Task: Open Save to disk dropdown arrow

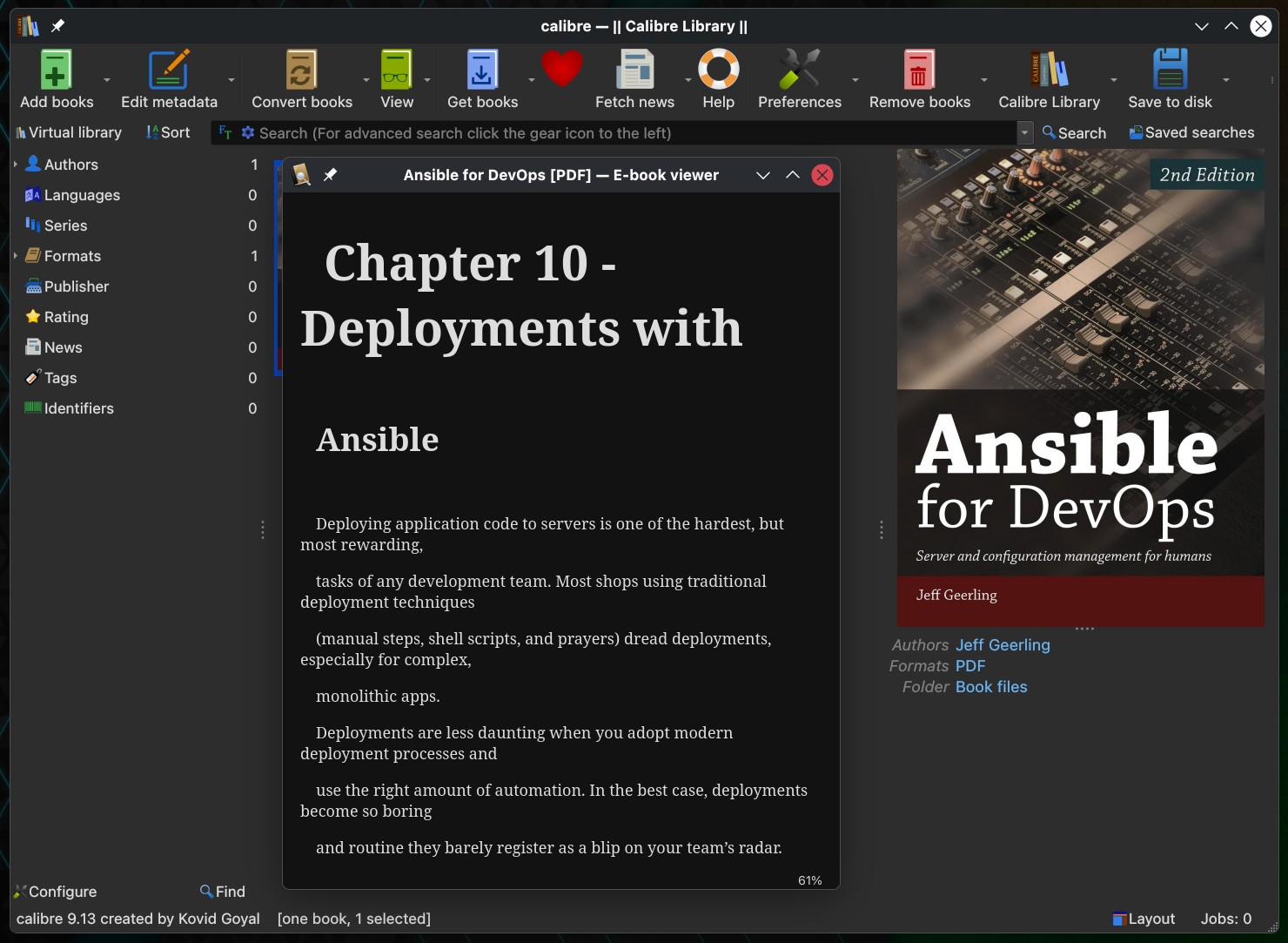Action: [1226, 79]
